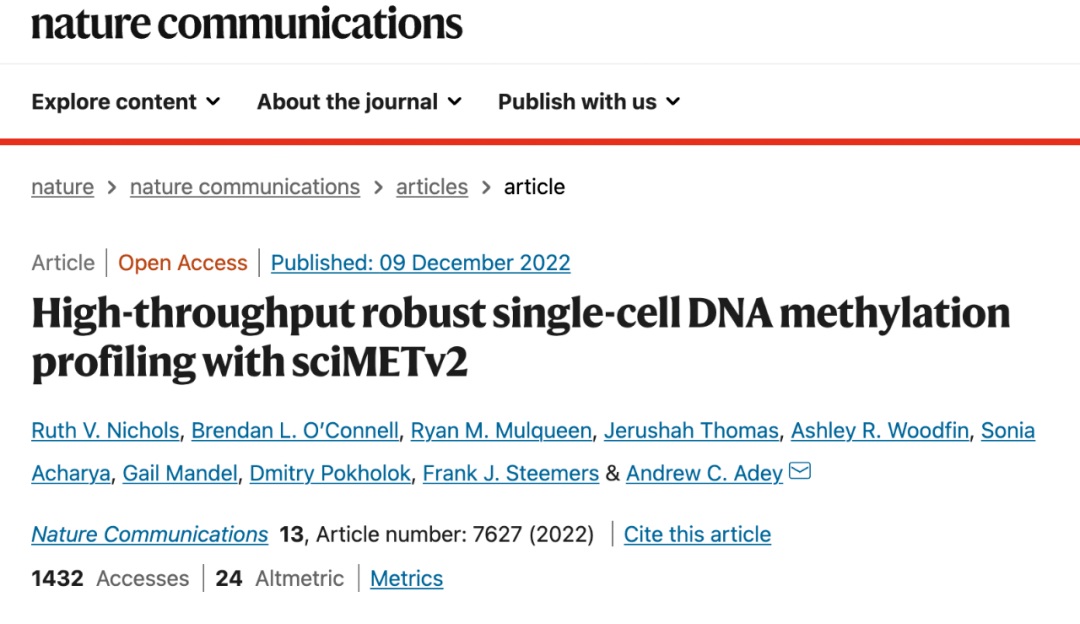This screenshot has height=624, width=1080.
Task: Click the nature communications logo
Action: coord(247,23)
